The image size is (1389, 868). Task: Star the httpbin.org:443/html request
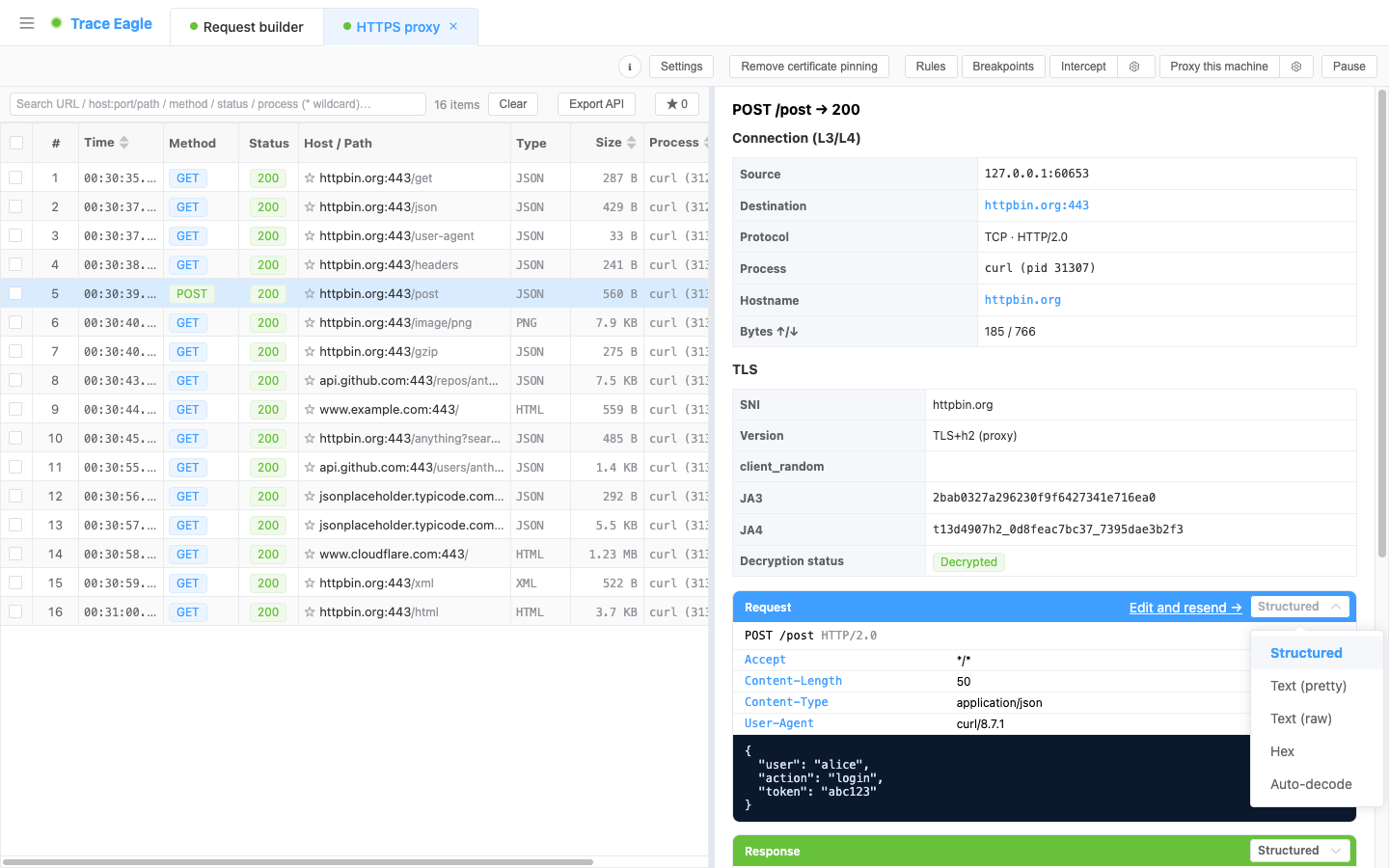coord(310,611)
